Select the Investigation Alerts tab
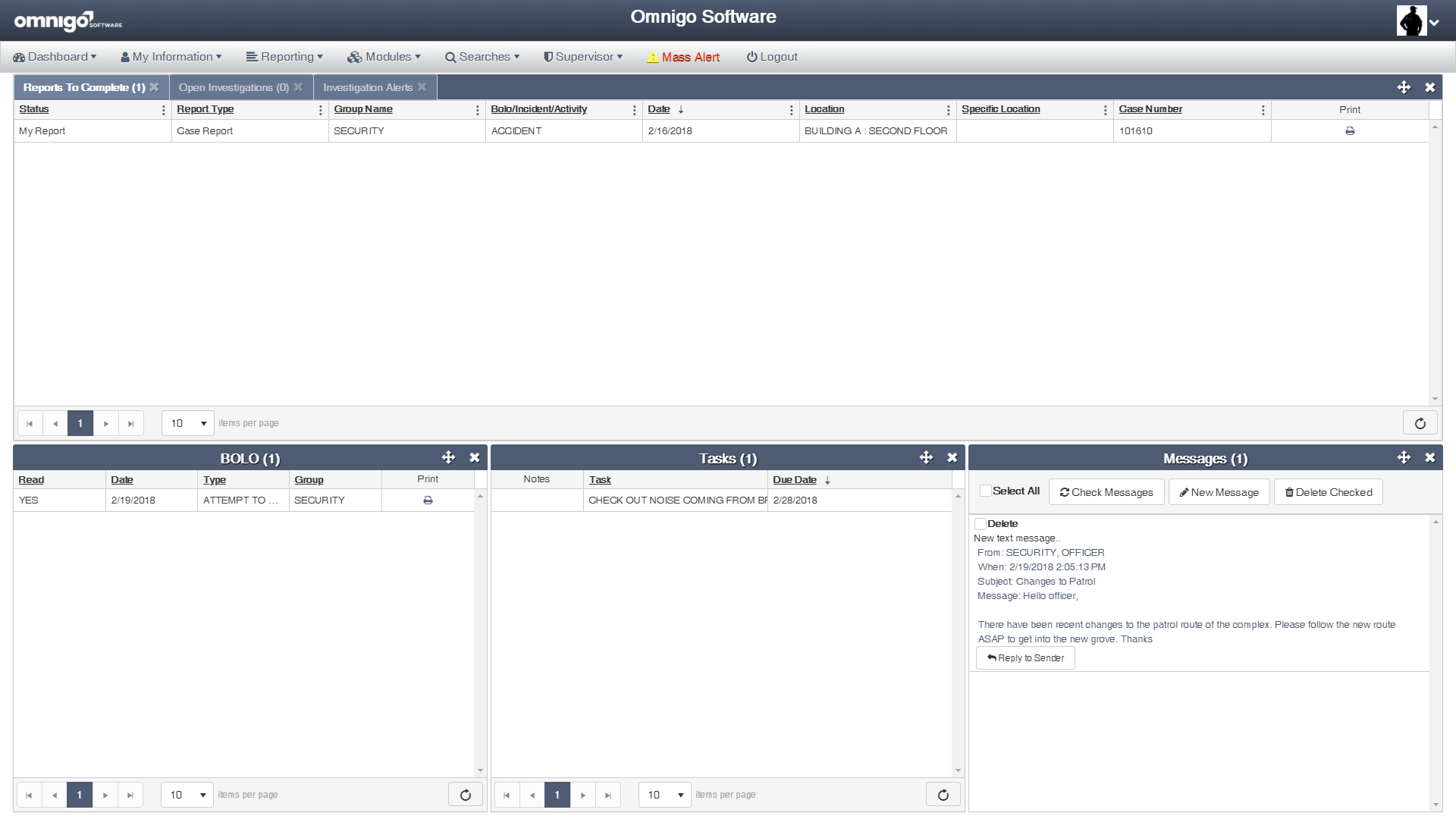 [368, 87]
